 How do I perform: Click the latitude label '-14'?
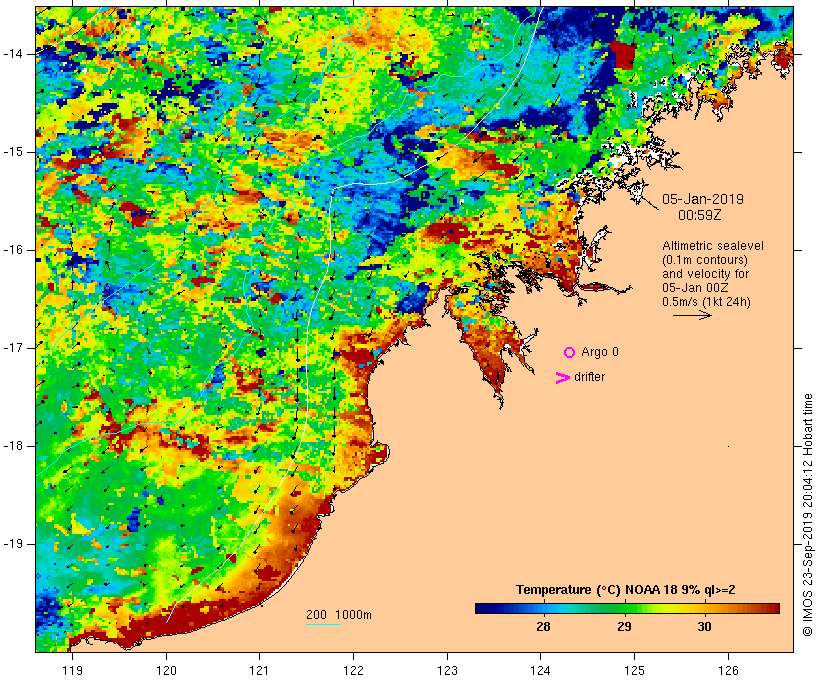[13, 54]
